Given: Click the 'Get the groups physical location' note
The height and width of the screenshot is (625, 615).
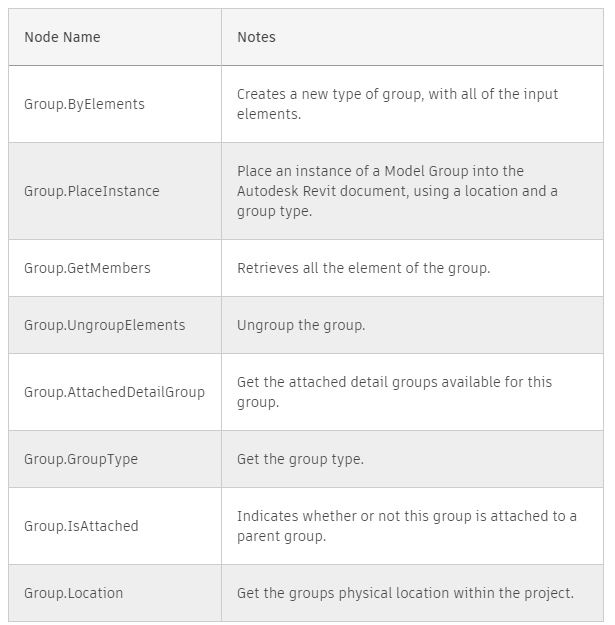Looking at the screenshot, I should pos(405,593).
